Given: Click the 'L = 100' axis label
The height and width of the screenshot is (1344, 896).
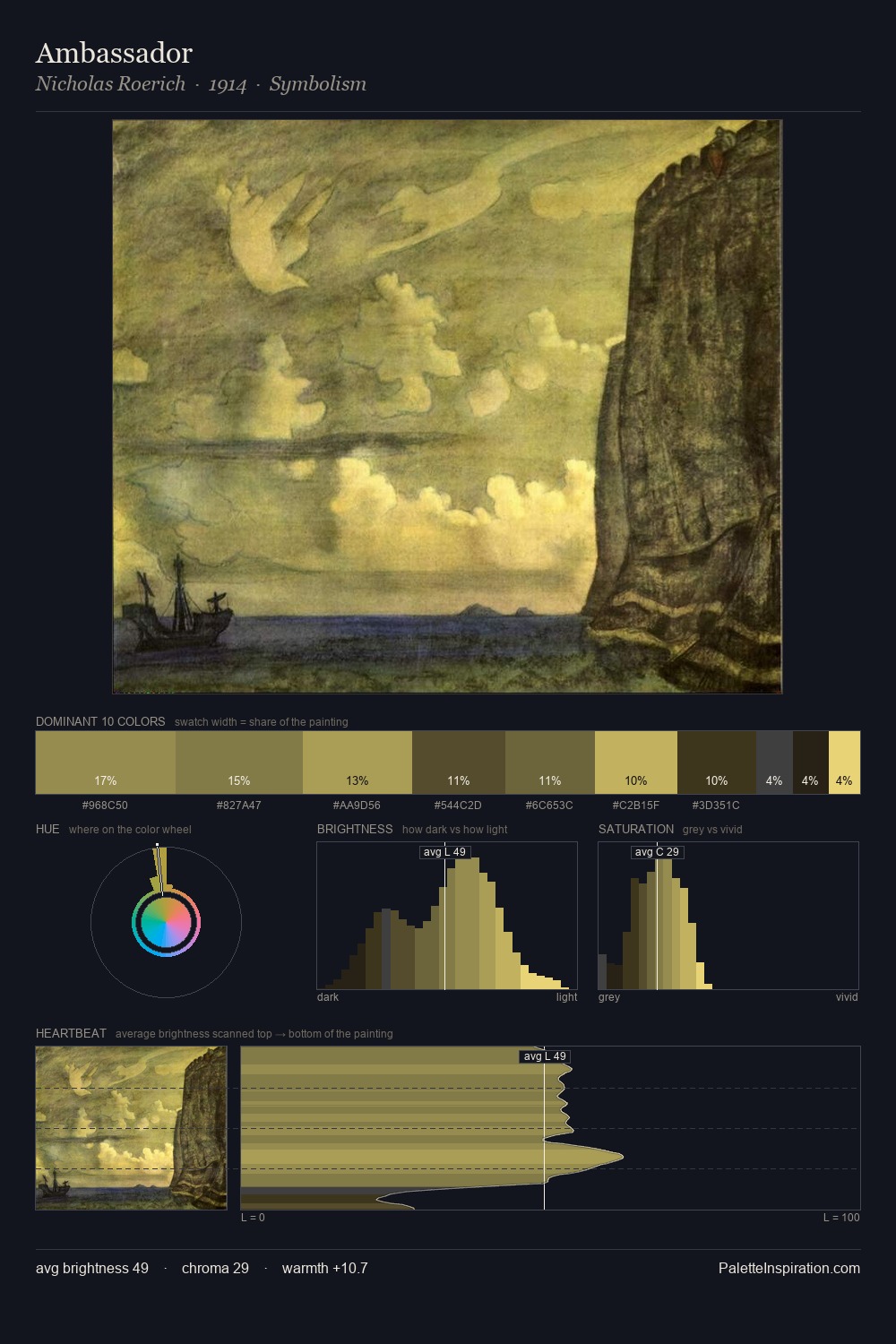Looking at the screenshot, I should (x=841, y=1218).
